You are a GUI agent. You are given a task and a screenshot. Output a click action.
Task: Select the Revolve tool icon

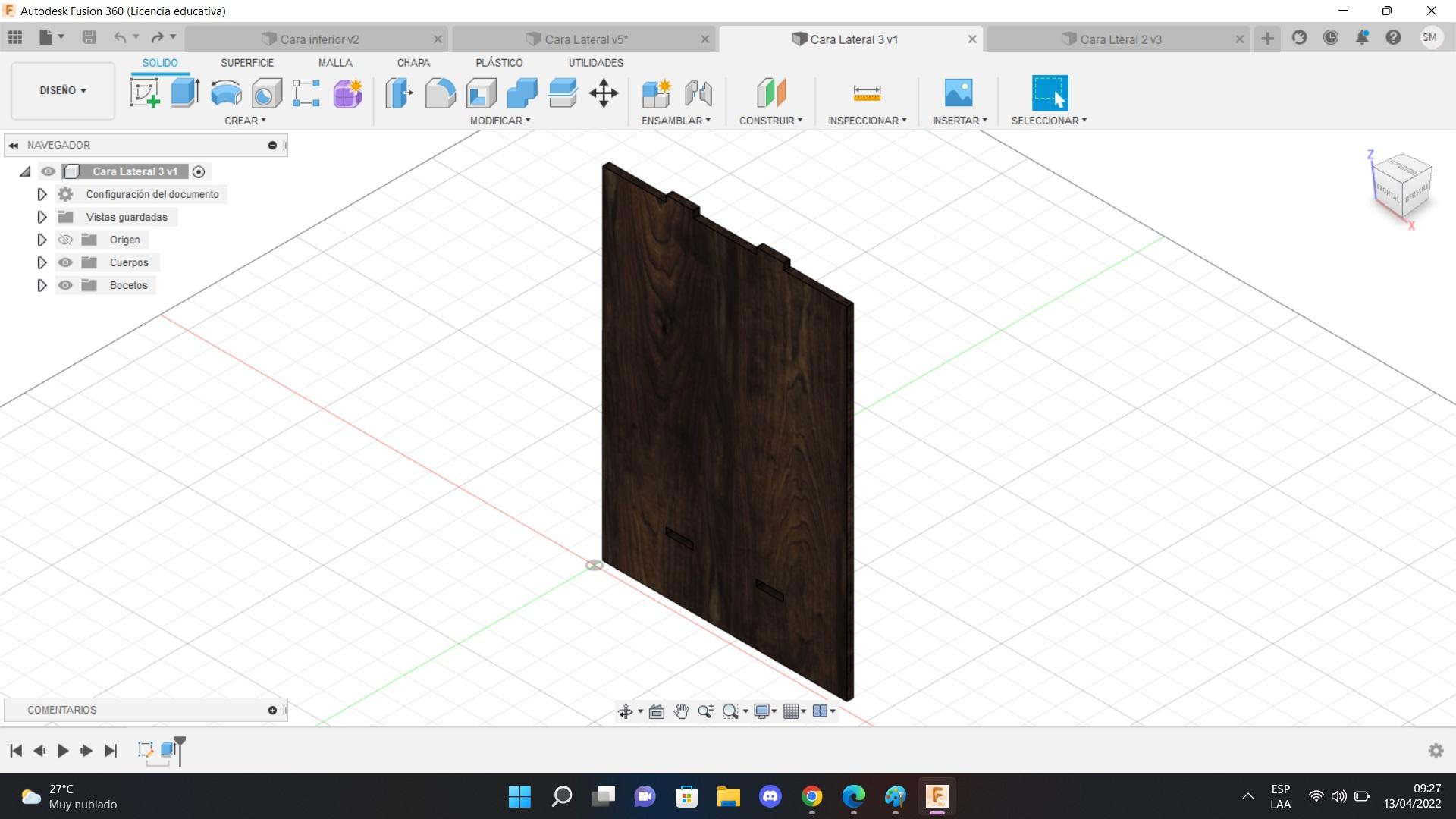[225, 93]
